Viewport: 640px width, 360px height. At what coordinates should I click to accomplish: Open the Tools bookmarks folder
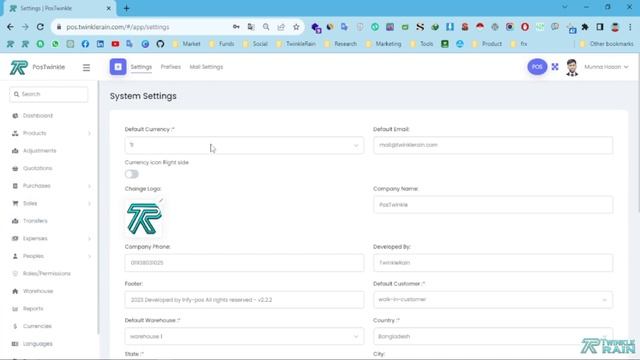[422, 44]
